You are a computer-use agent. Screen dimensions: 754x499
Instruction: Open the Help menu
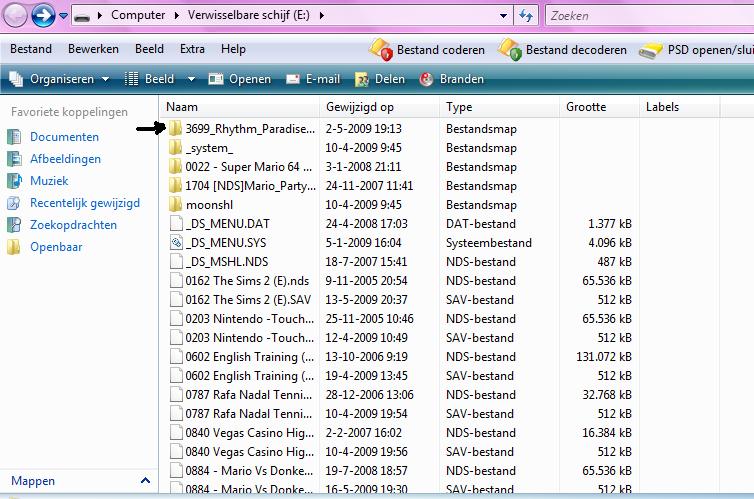(x=233, y=49)
